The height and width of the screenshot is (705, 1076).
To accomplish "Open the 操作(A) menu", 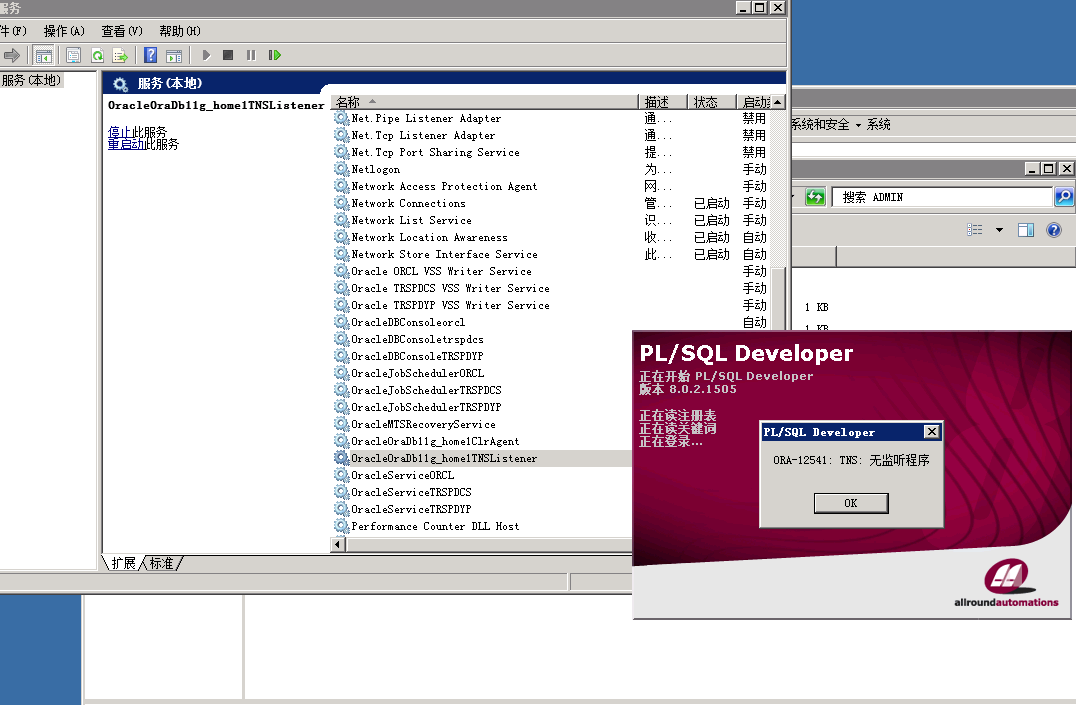I will (64, 31).
